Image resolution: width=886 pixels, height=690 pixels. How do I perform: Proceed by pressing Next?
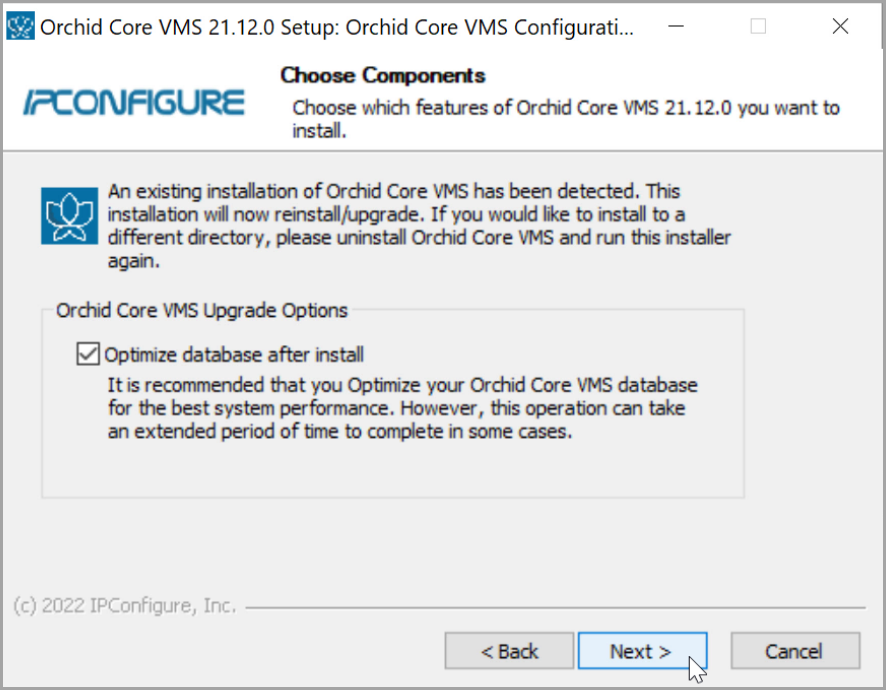(x=641, y=651)
